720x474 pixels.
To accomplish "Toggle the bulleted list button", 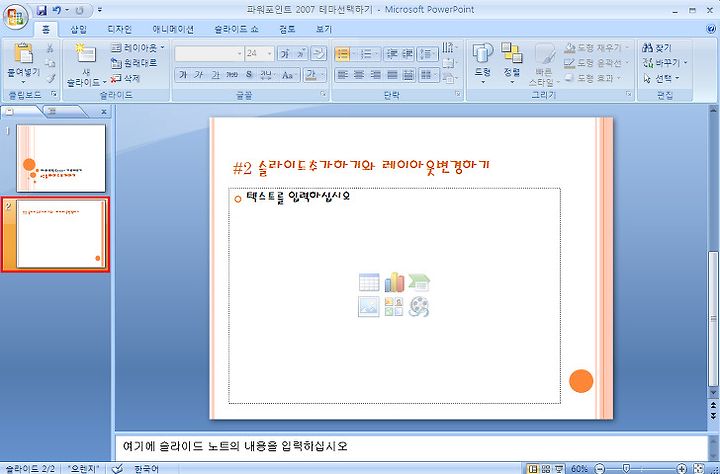I will 343,54.
